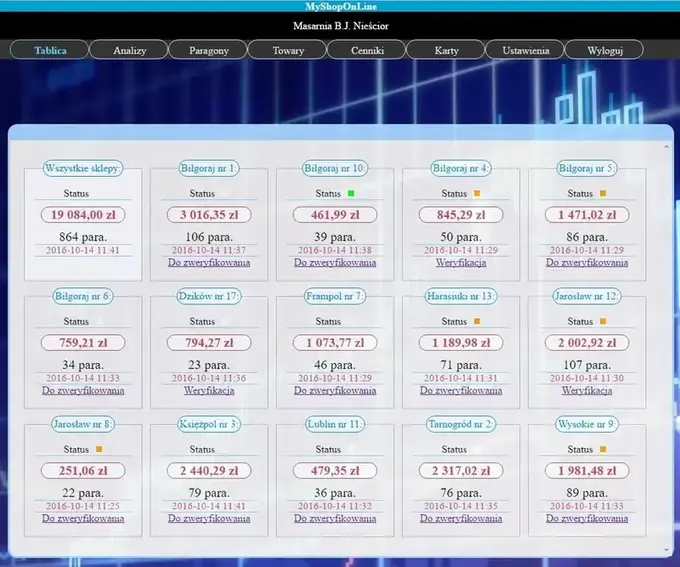Click orange status indicator of Jarosław nr 12
Screen dimensions: 680x567
[603, 321]
